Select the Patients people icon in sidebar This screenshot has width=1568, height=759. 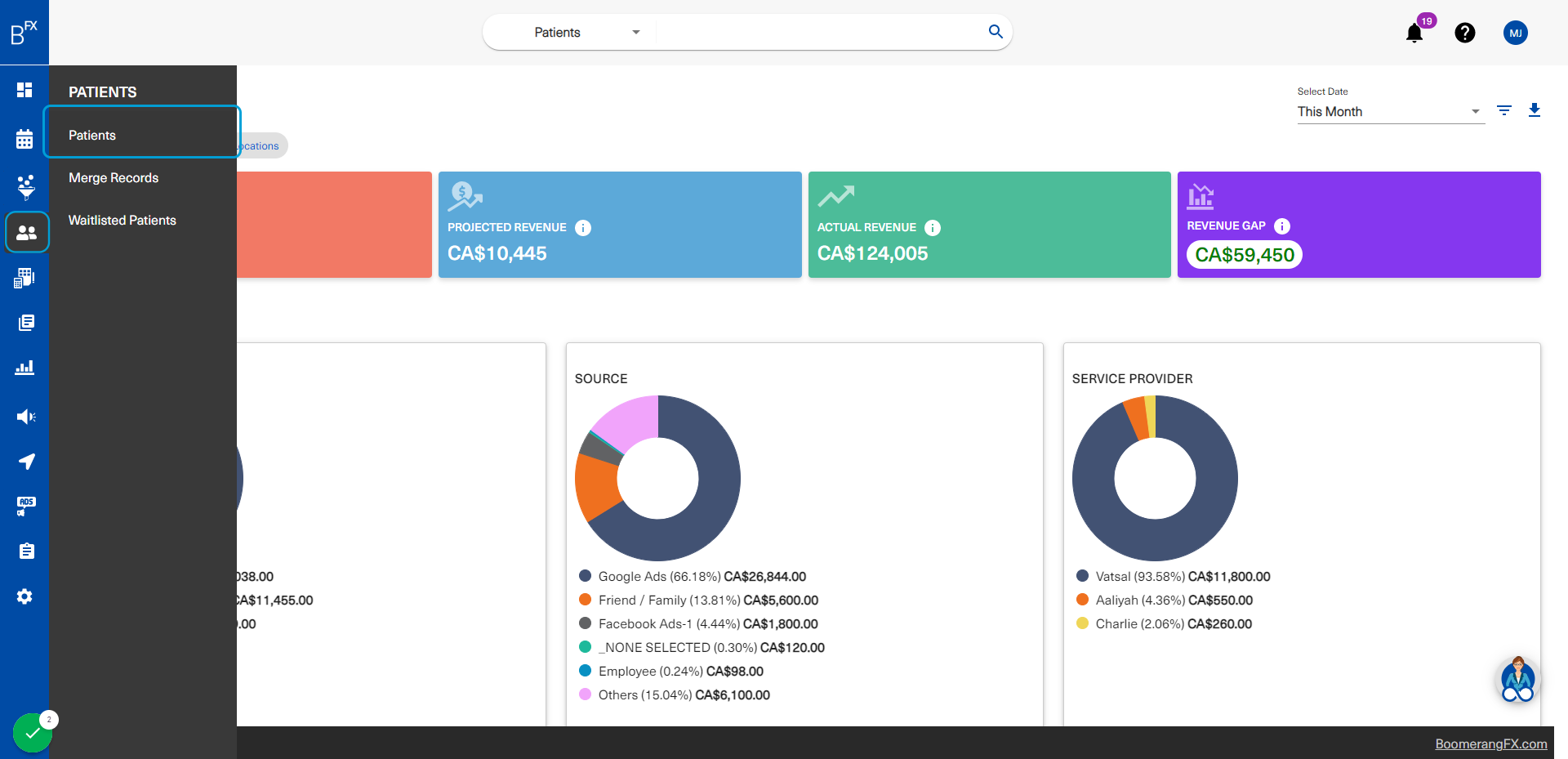(27, 233)
